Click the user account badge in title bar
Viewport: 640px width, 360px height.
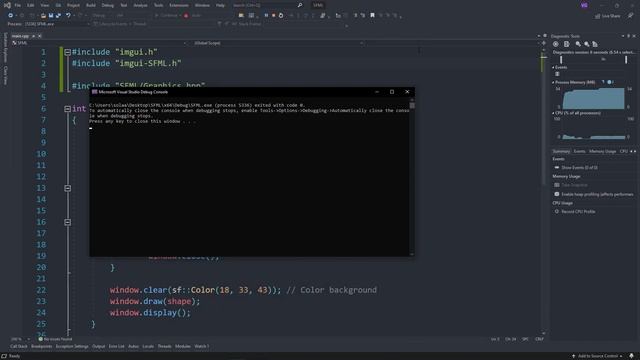pos(584,5)
